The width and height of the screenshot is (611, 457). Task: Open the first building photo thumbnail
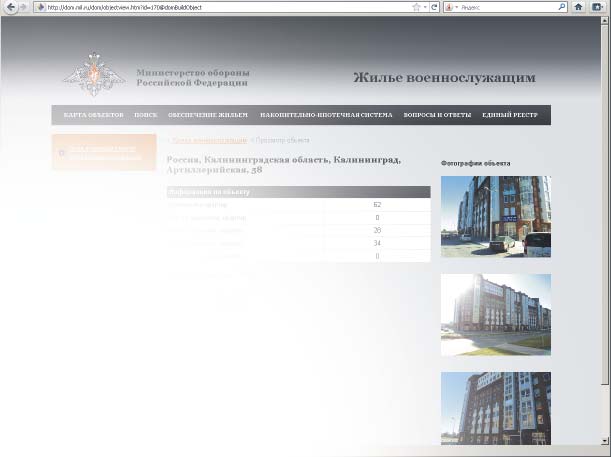click(495, 216)
